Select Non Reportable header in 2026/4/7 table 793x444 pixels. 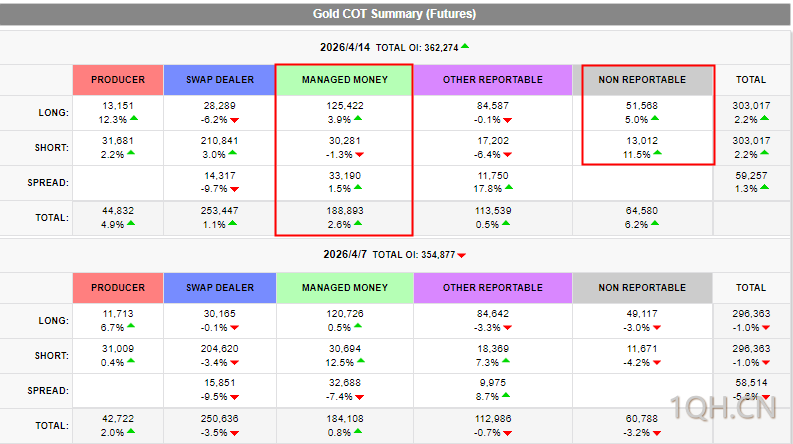tap(642, 288)
